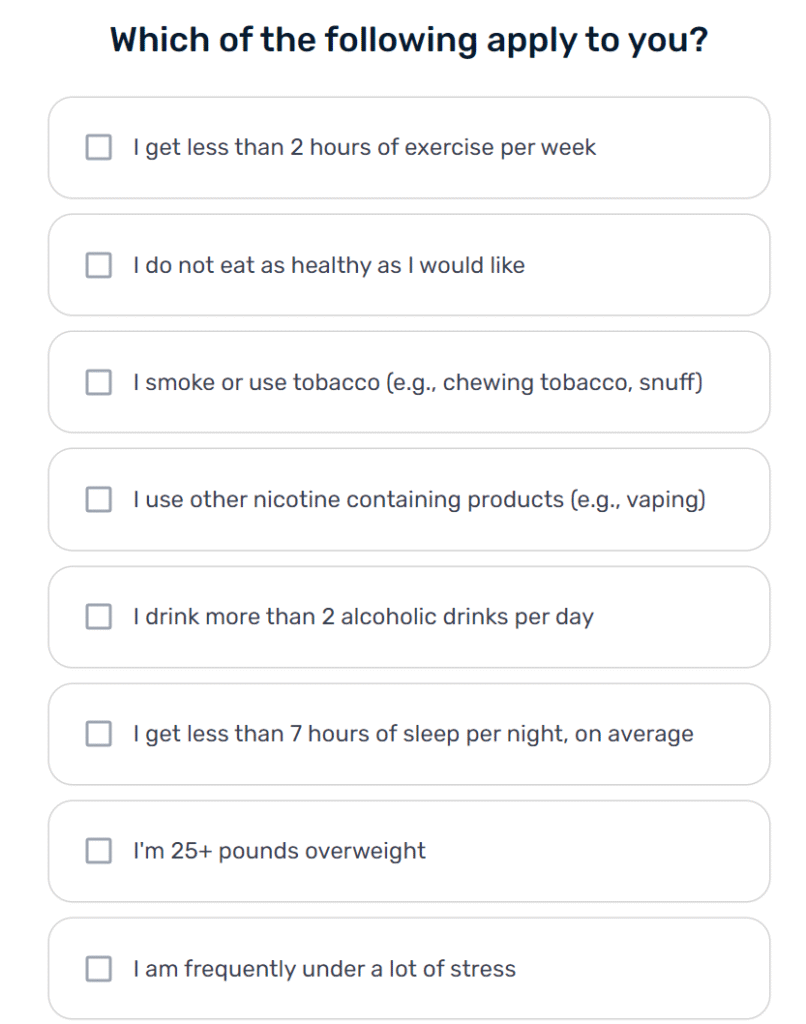The image size is (806, 1024).
Task: Enable the smoke or use tobacco checkbox
Action: (99, 382)
